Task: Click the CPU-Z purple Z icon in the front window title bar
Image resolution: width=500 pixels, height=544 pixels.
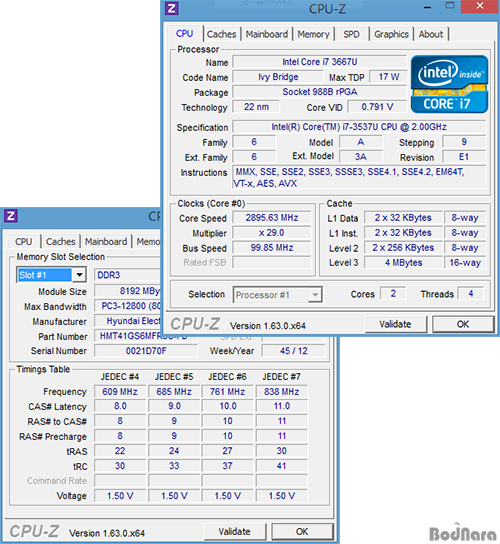Action: pos(172,8)
